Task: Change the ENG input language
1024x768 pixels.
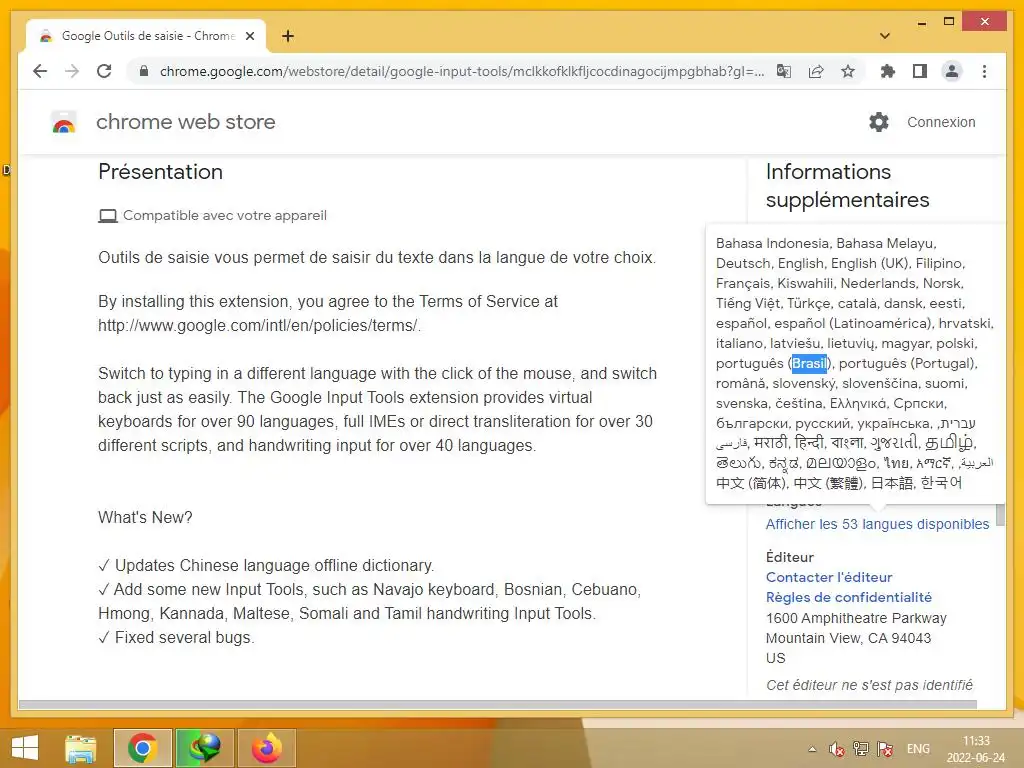Action: (918, 749)
